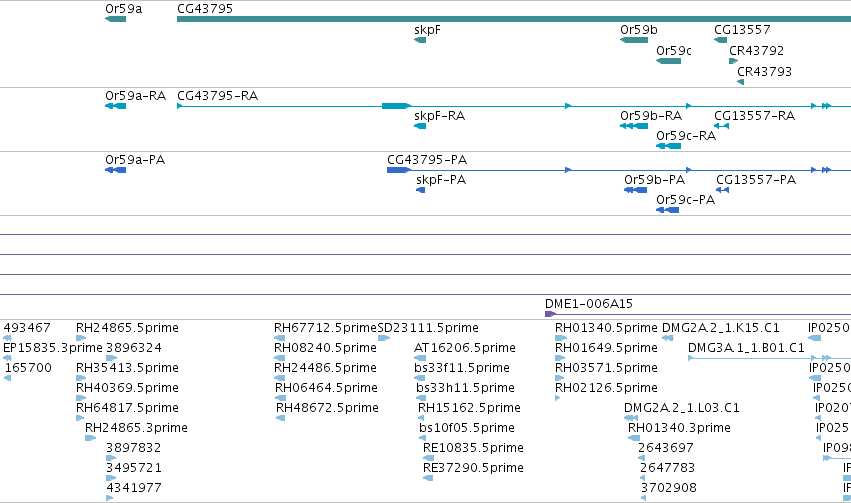Screen dimensions: 851x503
Task: Select the skpF gene arrow
Action: (x=420, y=40)
